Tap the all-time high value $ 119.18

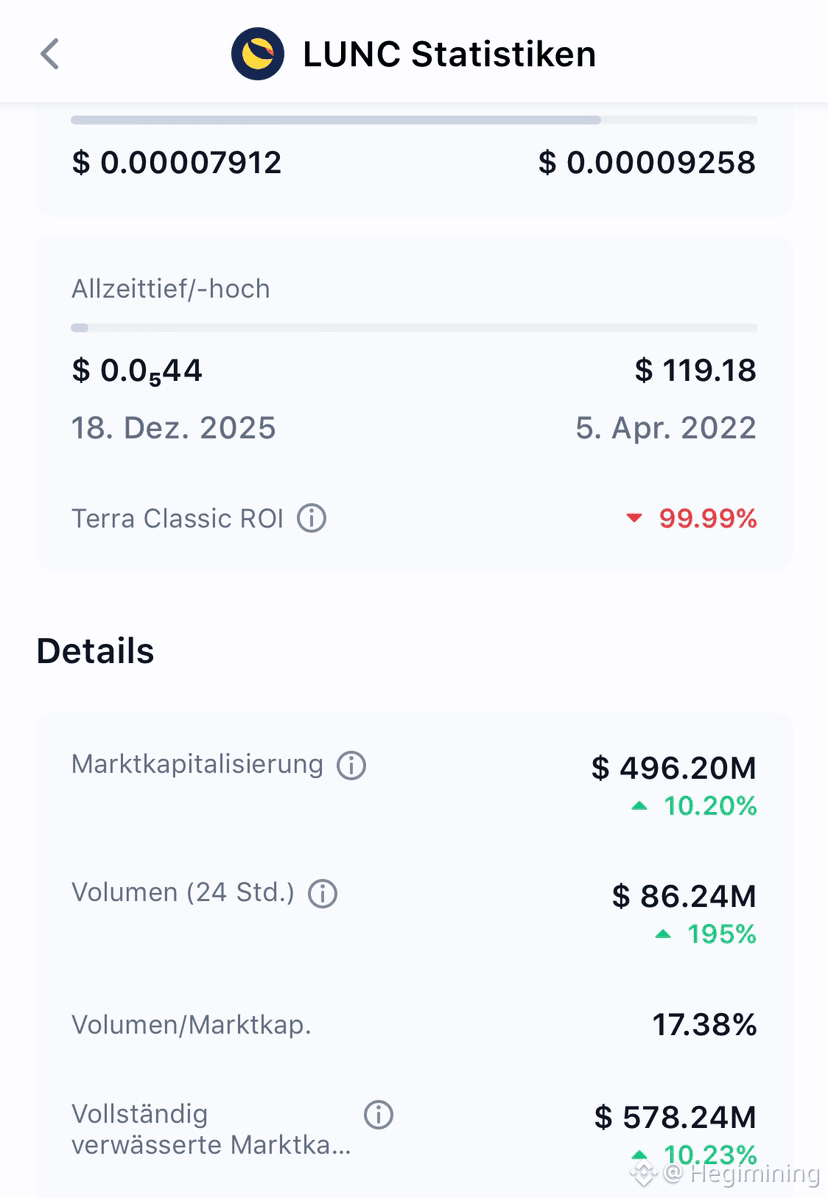(695, 371)
